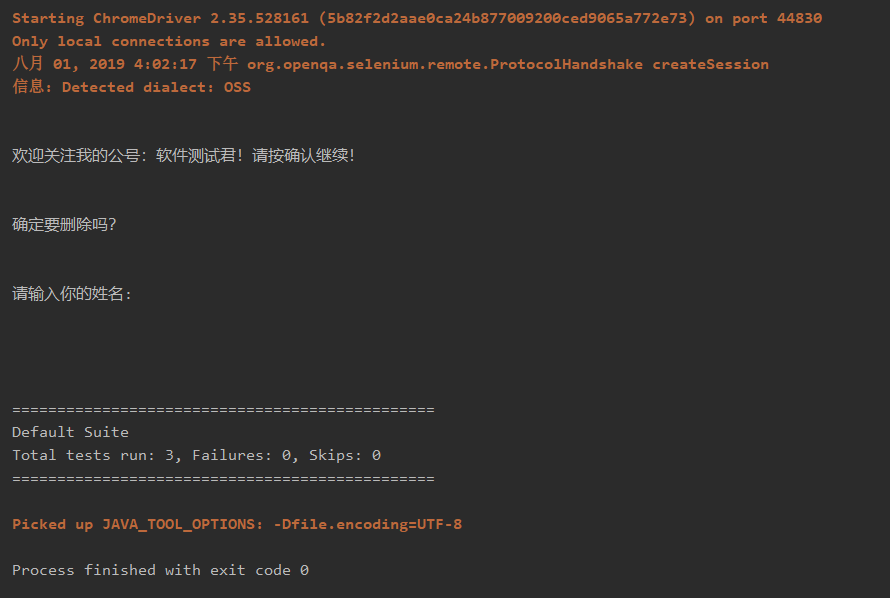
Task: Click the org.openqa.selenium.remote.ProtocolHandshake class name
Action: (x=445, y=64)
